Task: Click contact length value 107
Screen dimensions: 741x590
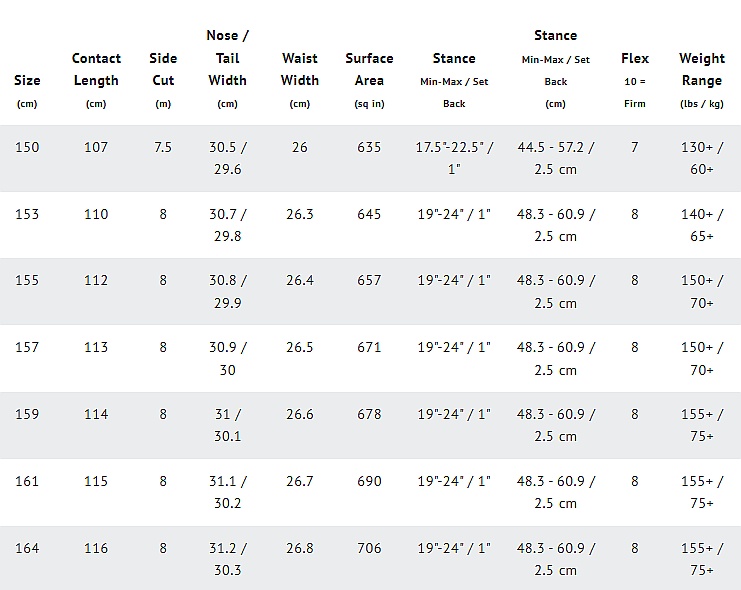Action: pos(96,147)
